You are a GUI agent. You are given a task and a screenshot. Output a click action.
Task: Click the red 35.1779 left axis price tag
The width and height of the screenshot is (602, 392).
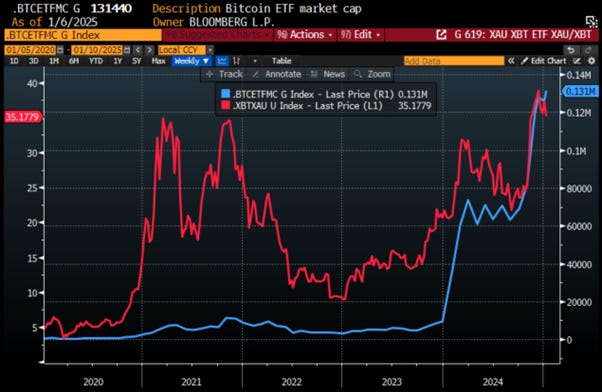[x=23, y=117]
